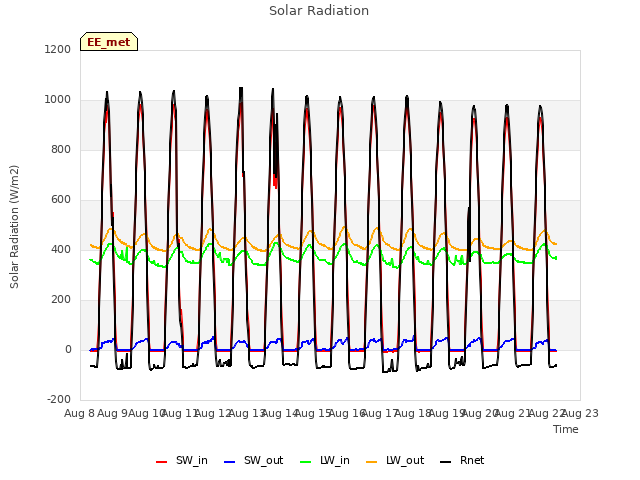Screen dimensions: 640x480
Task: Click the Aug 18 x-axis tick label
Action: 413,414
